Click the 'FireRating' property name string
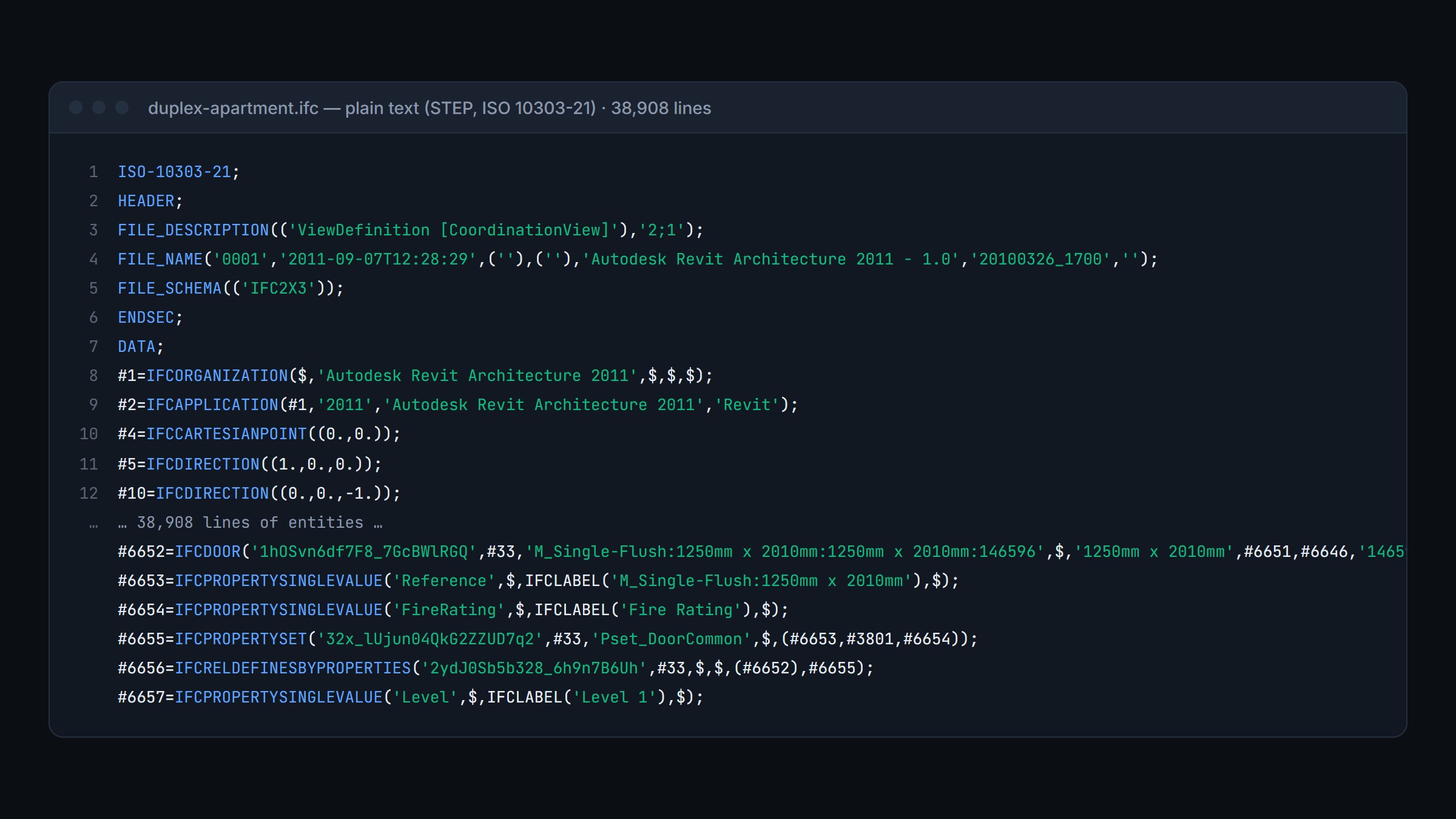Screen dimensions: 1456x819 point(449,610)
